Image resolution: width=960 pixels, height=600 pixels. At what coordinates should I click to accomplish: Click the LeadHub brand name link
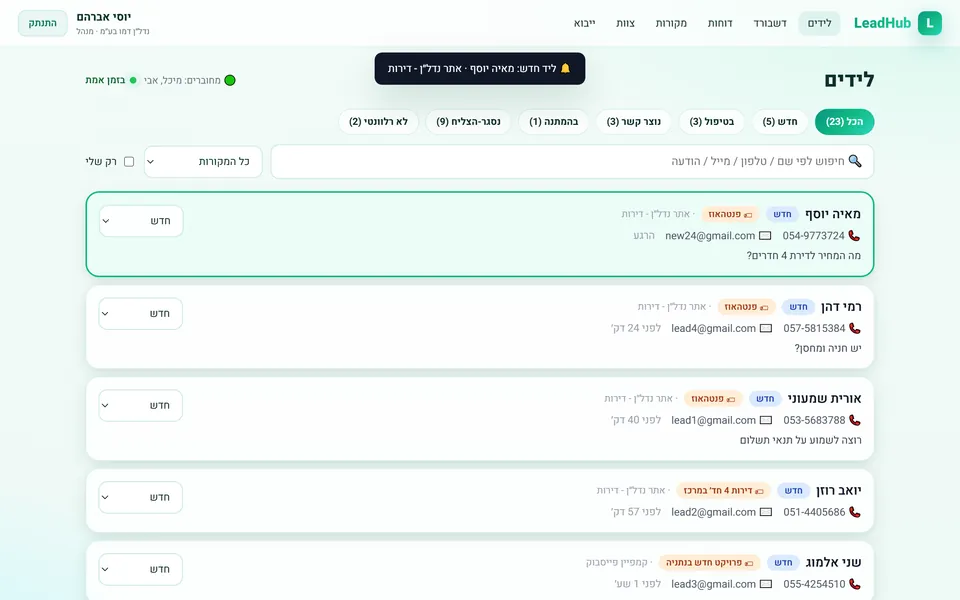[882, 23]
